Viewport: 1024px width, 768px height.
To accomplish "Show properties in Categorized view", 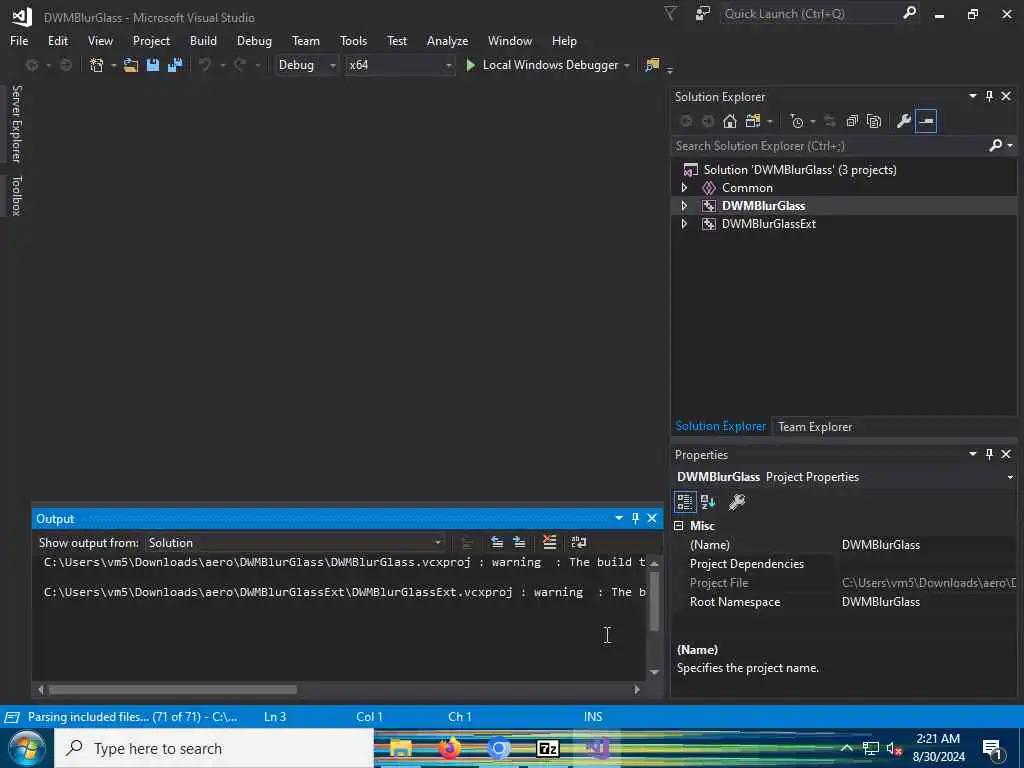I will pos(684,502).
